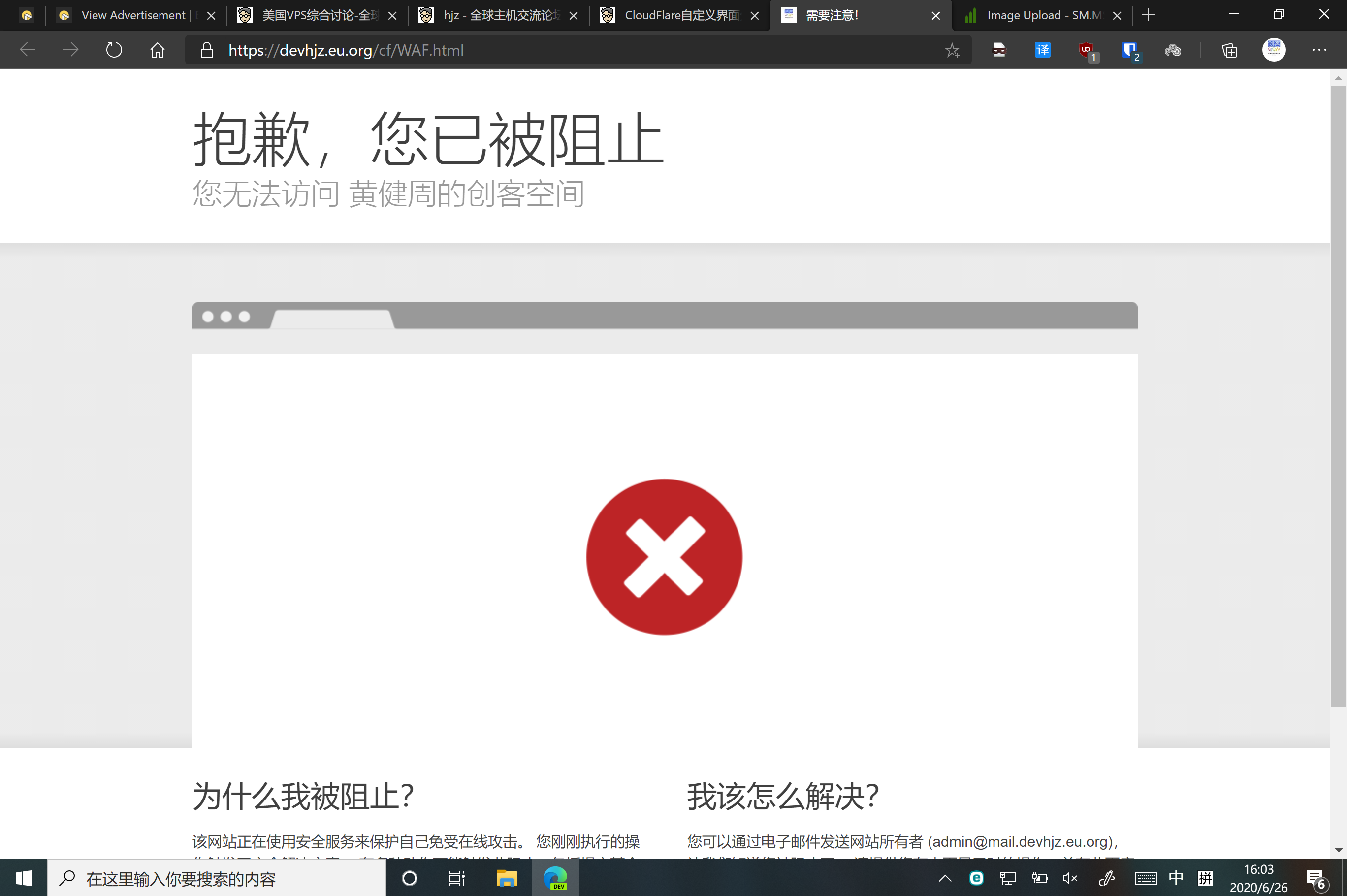Screen dimensions: 1347x896
Task: Close the hjz forum tab
Action: (x=573, y=16)
